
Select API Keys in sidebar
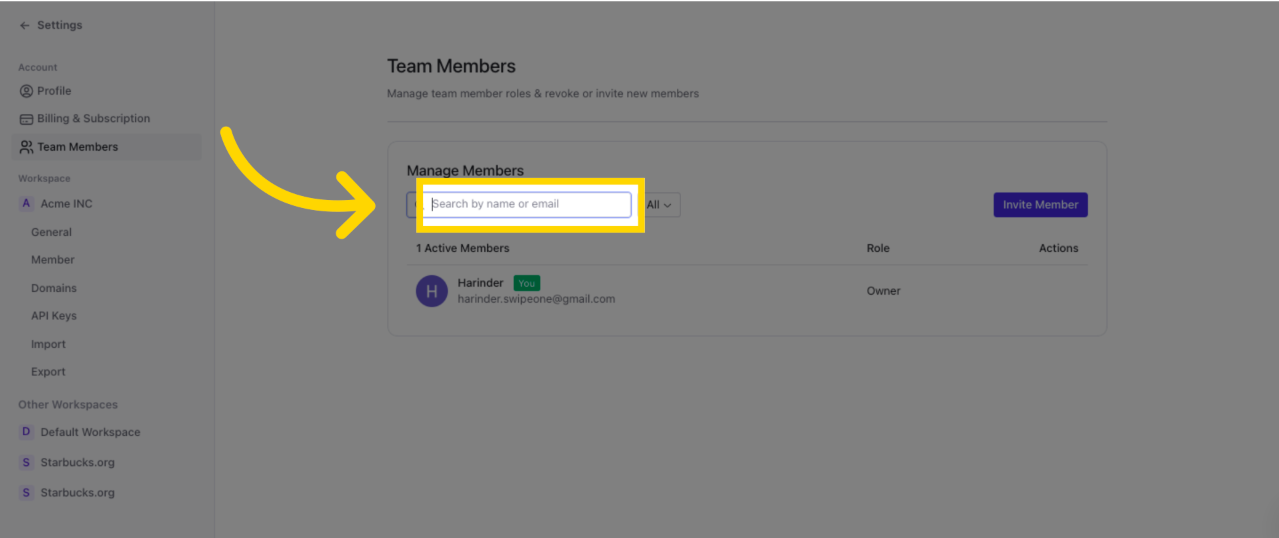pos(54,316)
